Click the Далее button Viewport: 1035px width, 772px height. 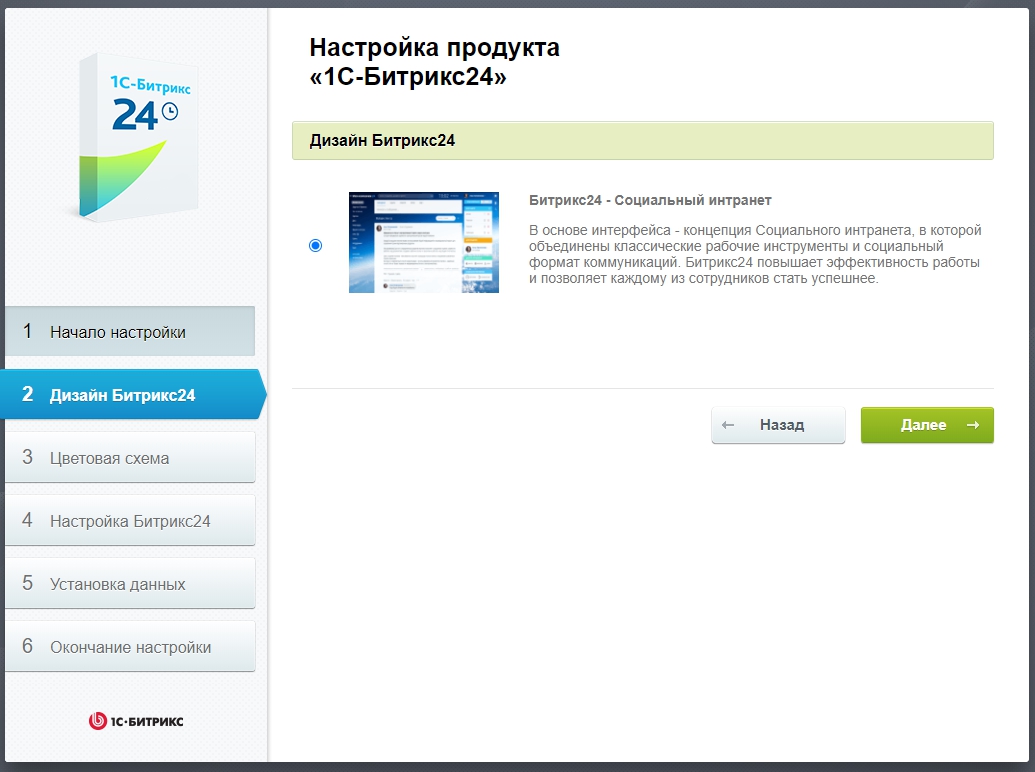click(x=927, y=425)
